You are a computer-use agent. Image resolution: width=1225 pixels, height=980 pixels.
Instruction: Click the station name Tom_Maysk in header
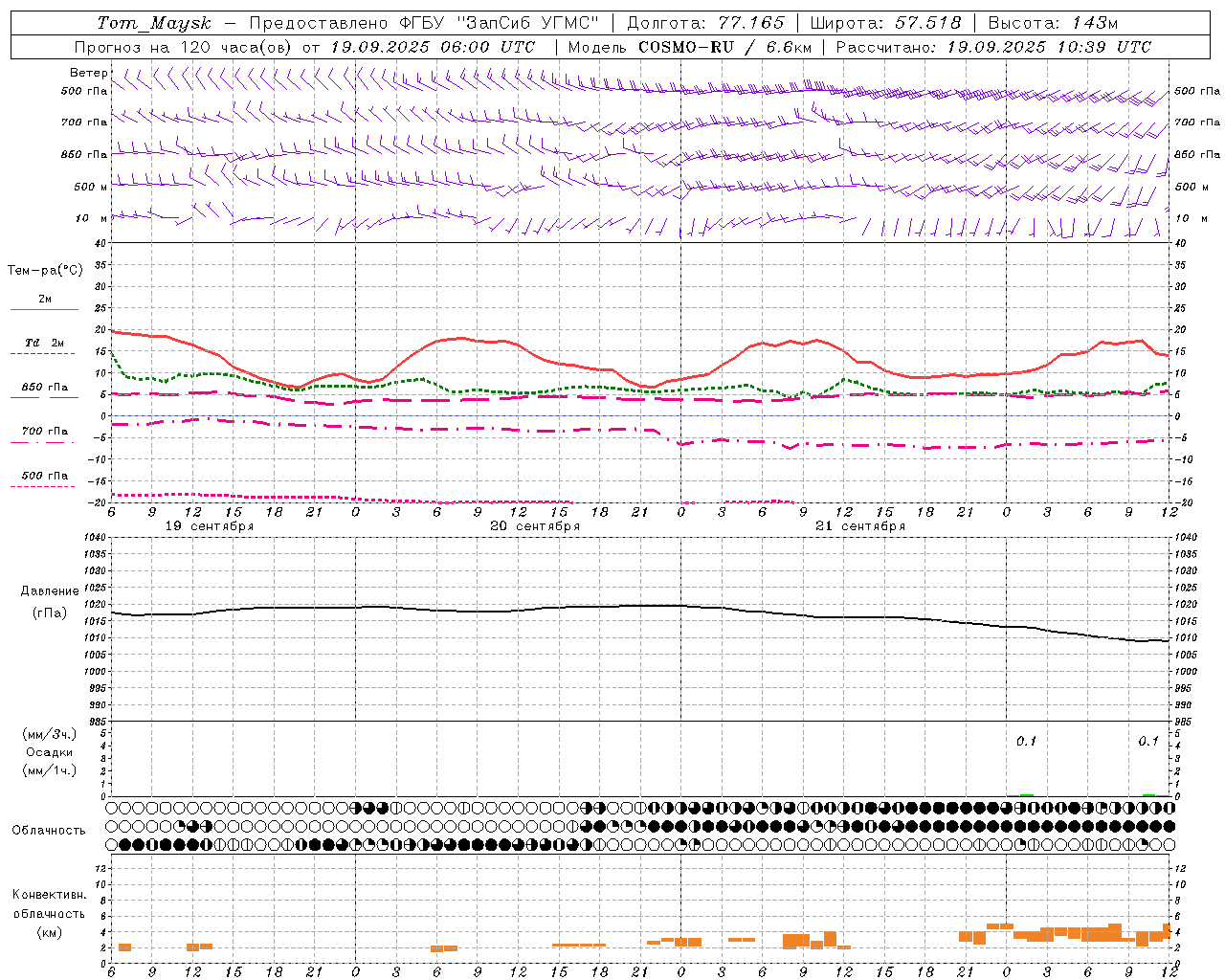point(154,23)
